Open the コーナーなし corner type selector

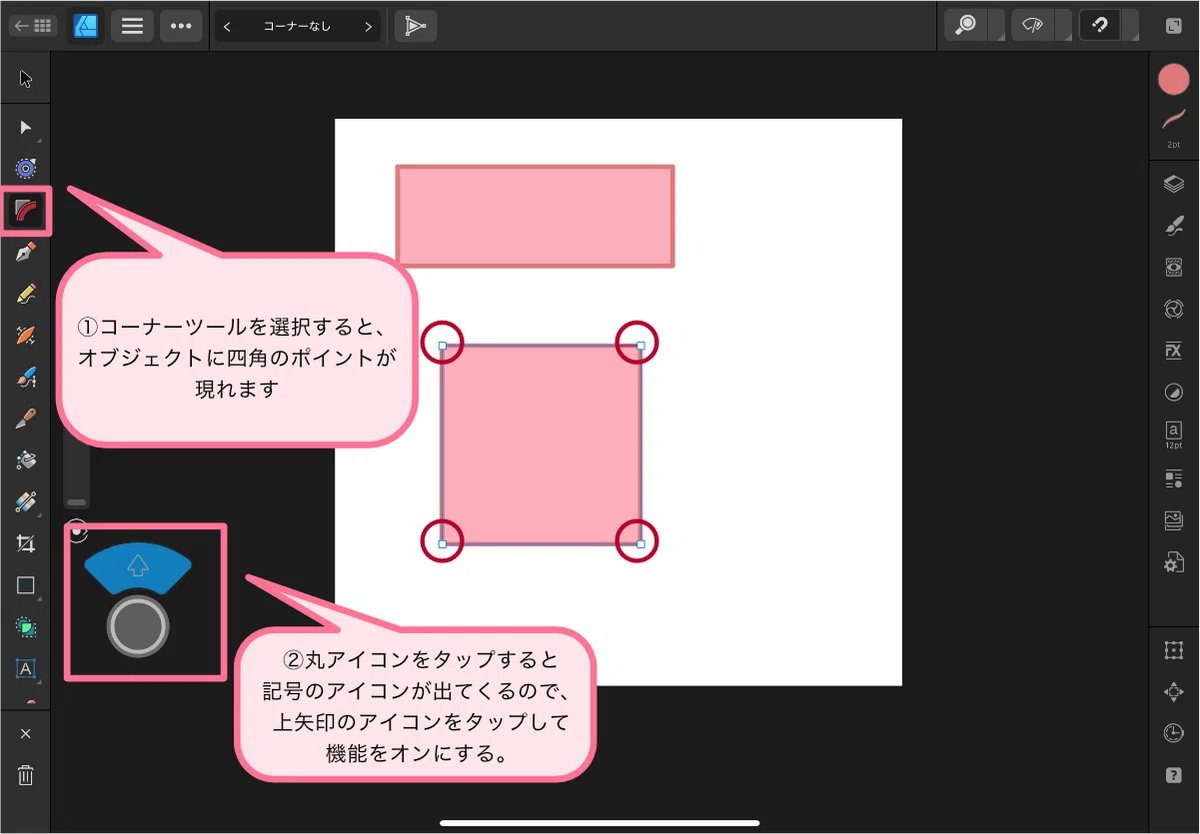tap(297, 27)
